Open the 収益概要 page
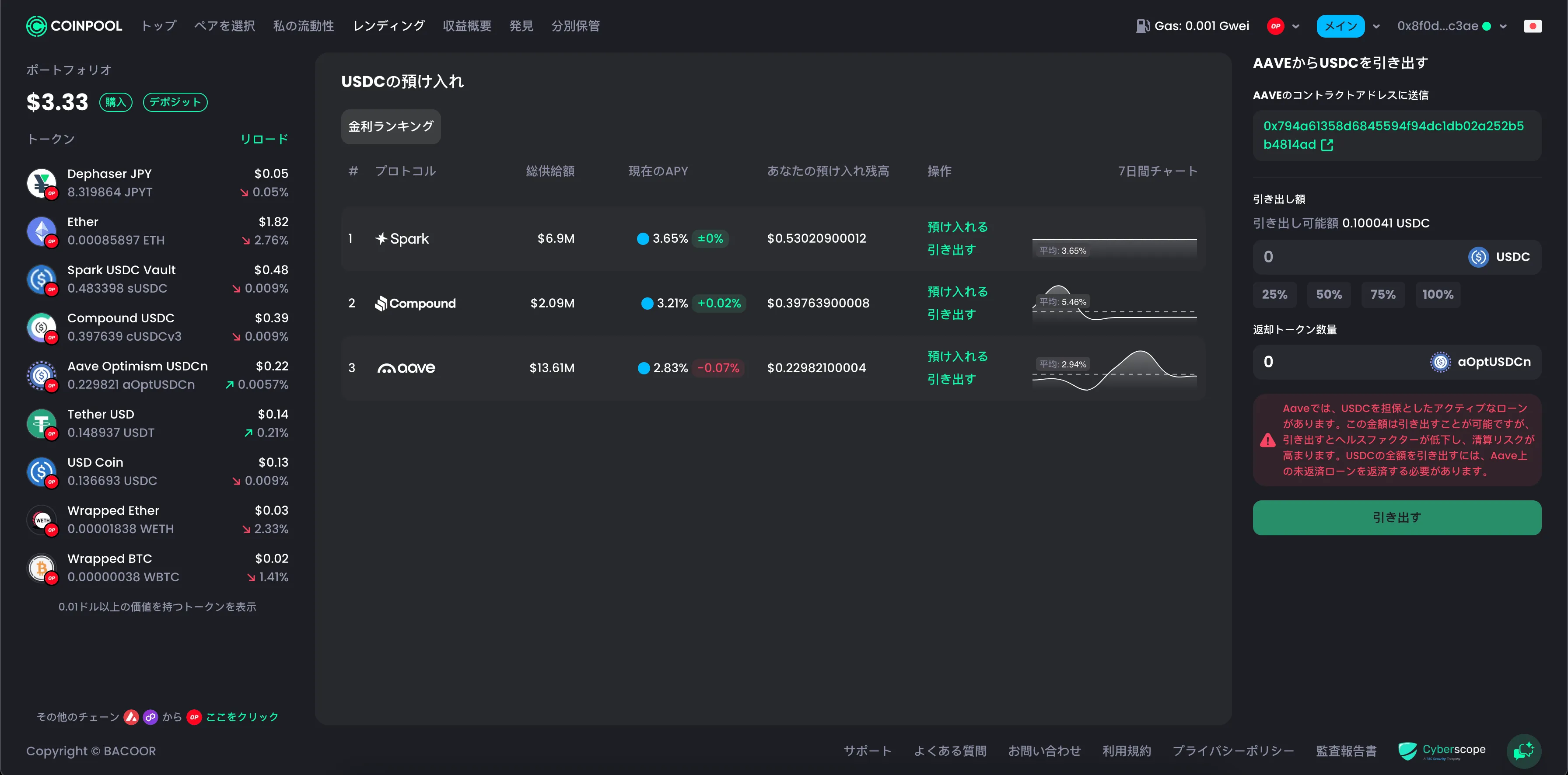Image resolution: width=1568 pixels, height=775 pixels. pos(467,26)
